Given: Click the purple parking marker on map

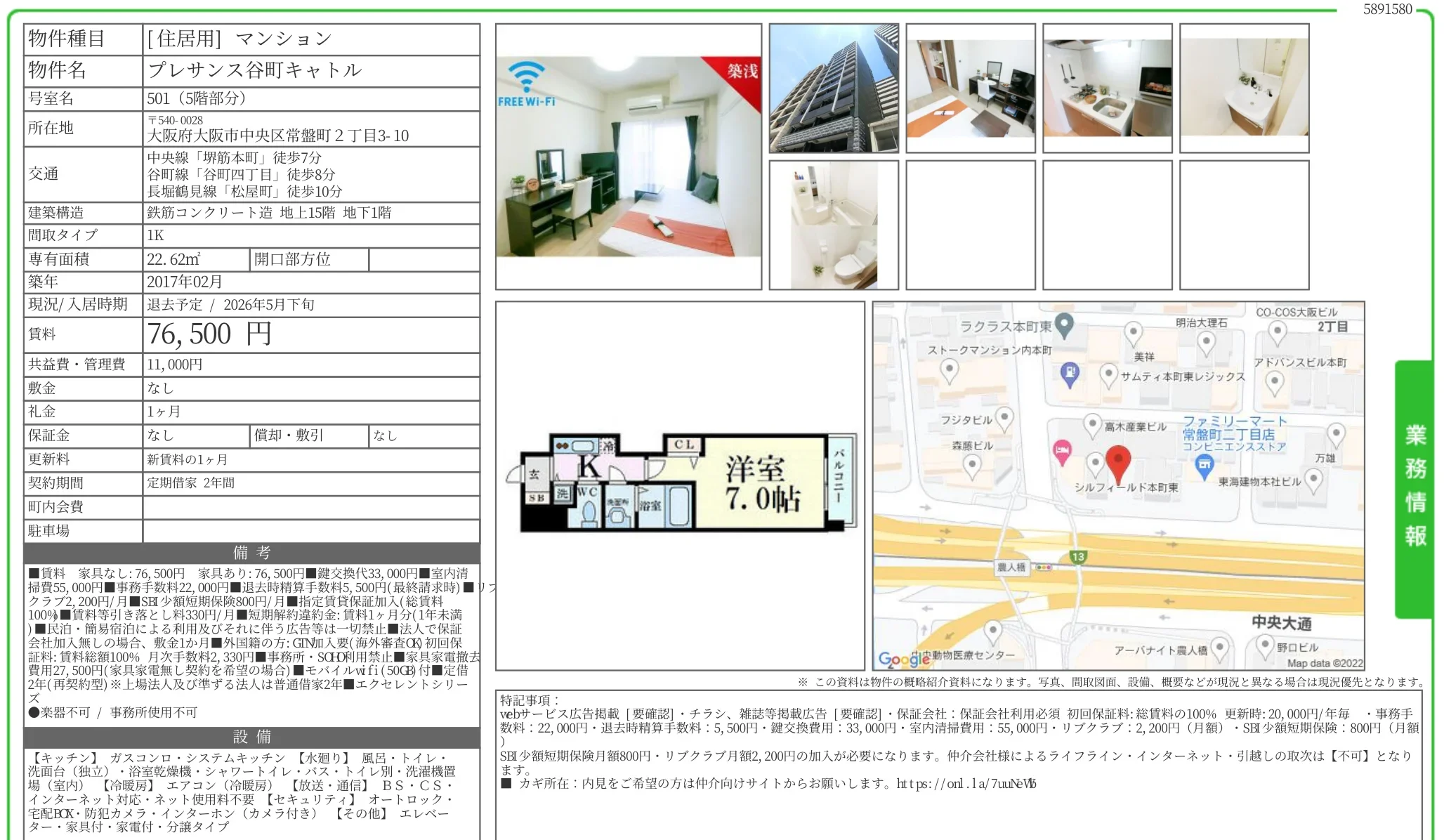Looking at the screenshot, I should coord(1069,372).
